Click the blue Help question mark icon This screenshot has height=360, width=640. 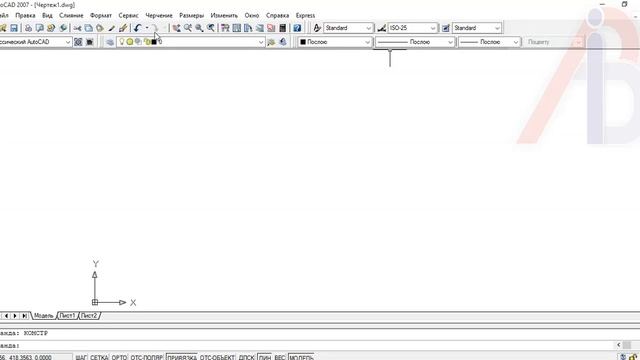click(x=297, y=28)
